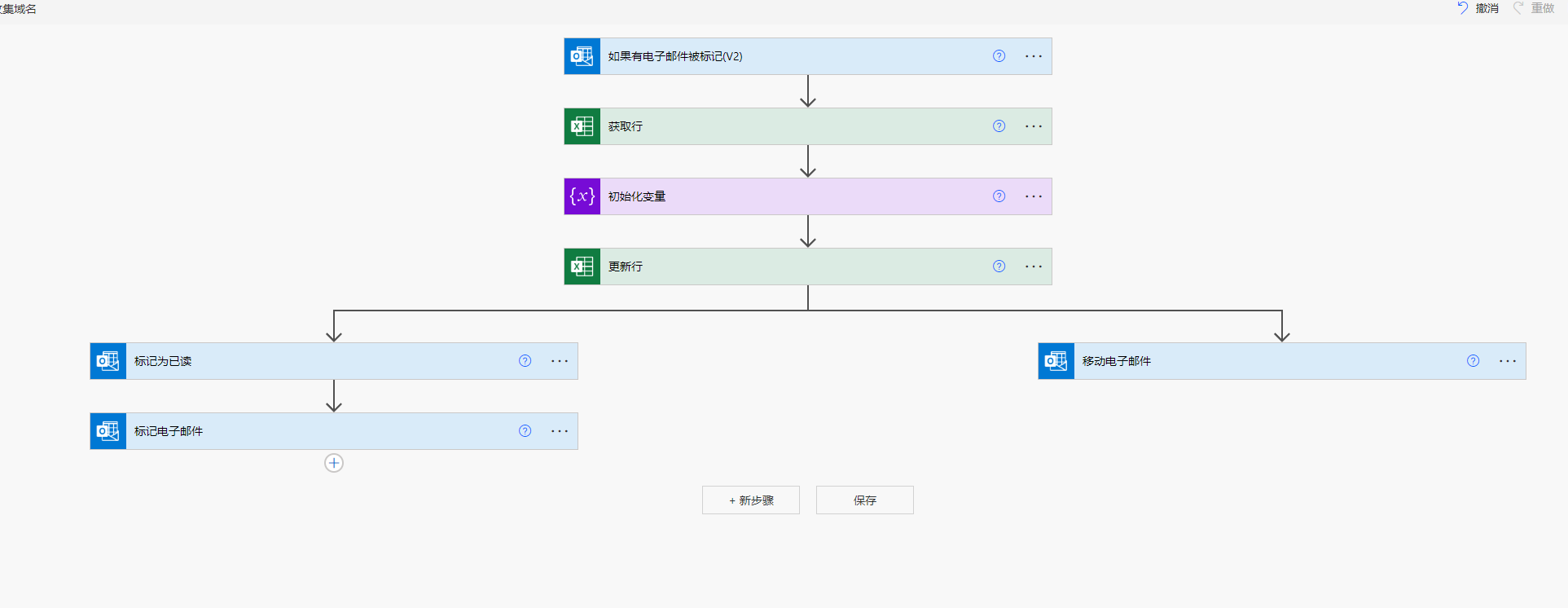Open help for 移动电子邮件 step
1568x608 pixels.
(1474, 361)
